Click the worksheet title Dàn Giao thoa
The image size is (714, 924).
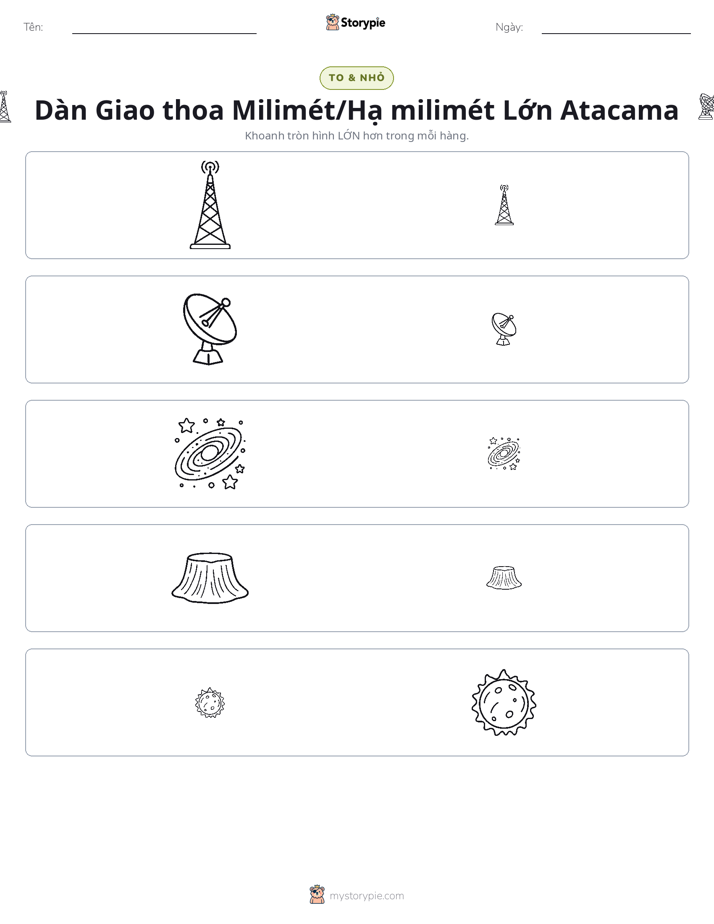click(x=356, y=110)
